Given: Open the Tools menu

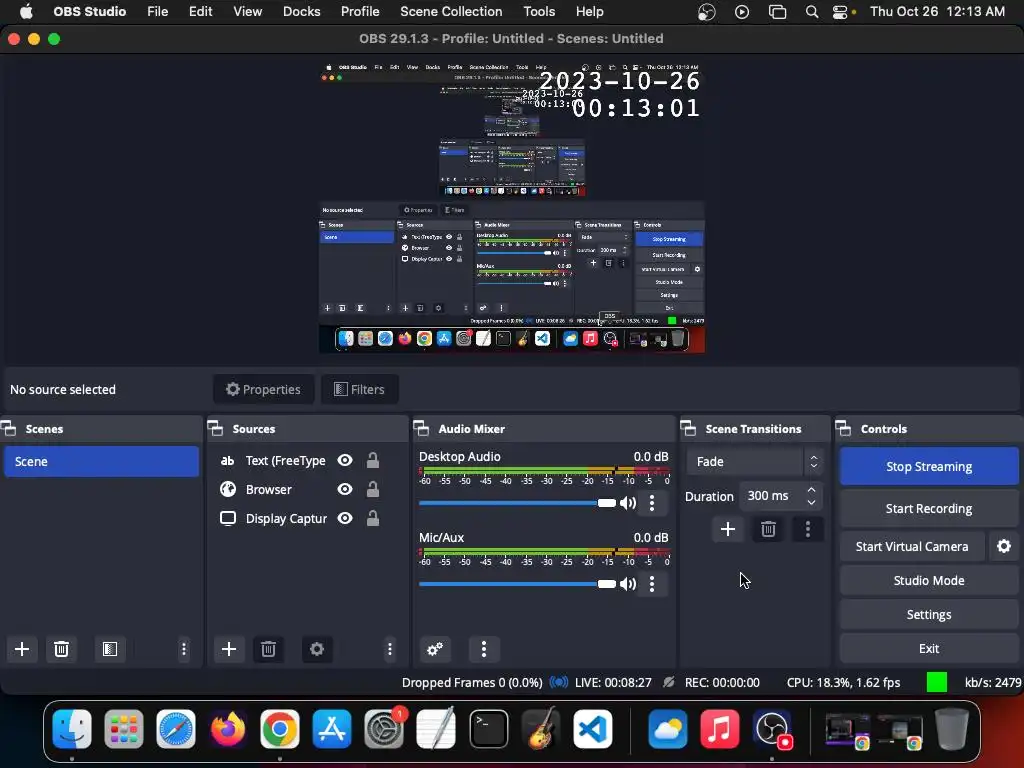Looking at the screenshot, I should tap(539, 12).
